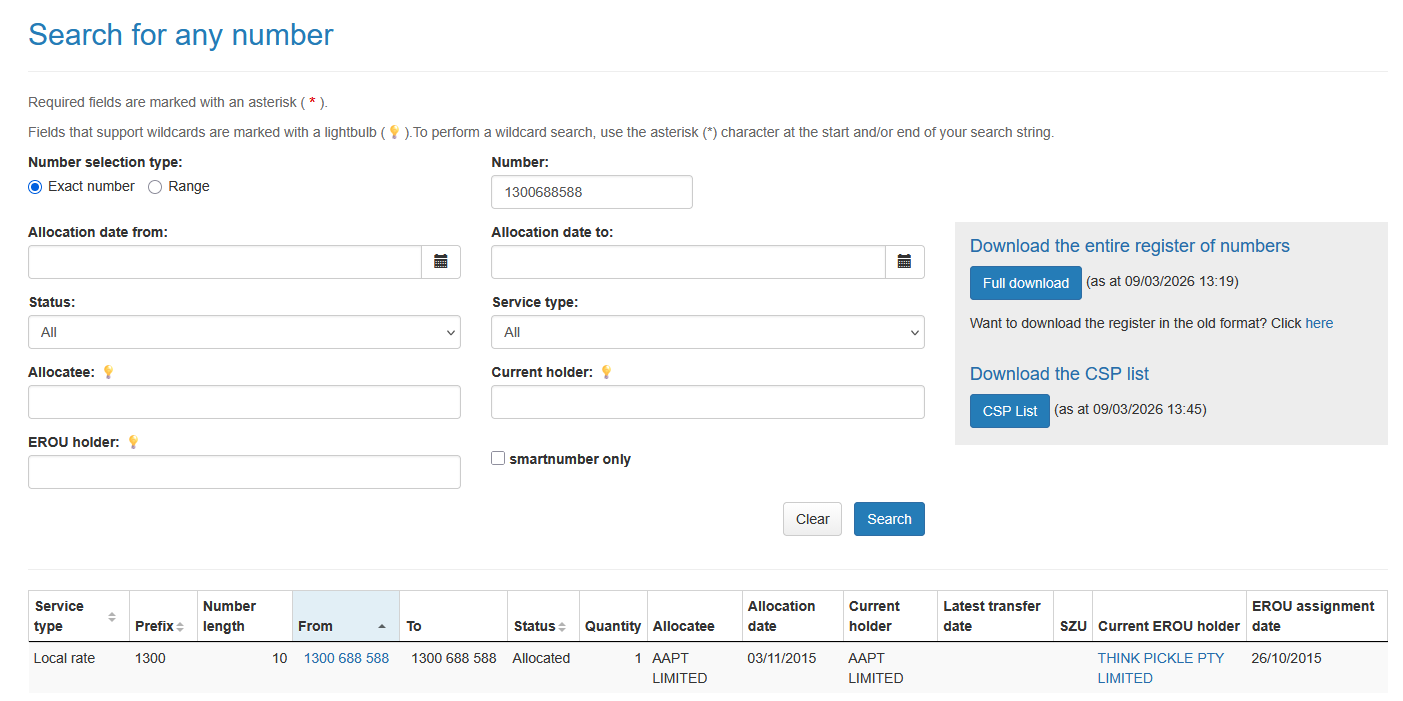This screenshot has width=1403, height=701.
Task: Click the Clear button
Action: pos(812,519)
